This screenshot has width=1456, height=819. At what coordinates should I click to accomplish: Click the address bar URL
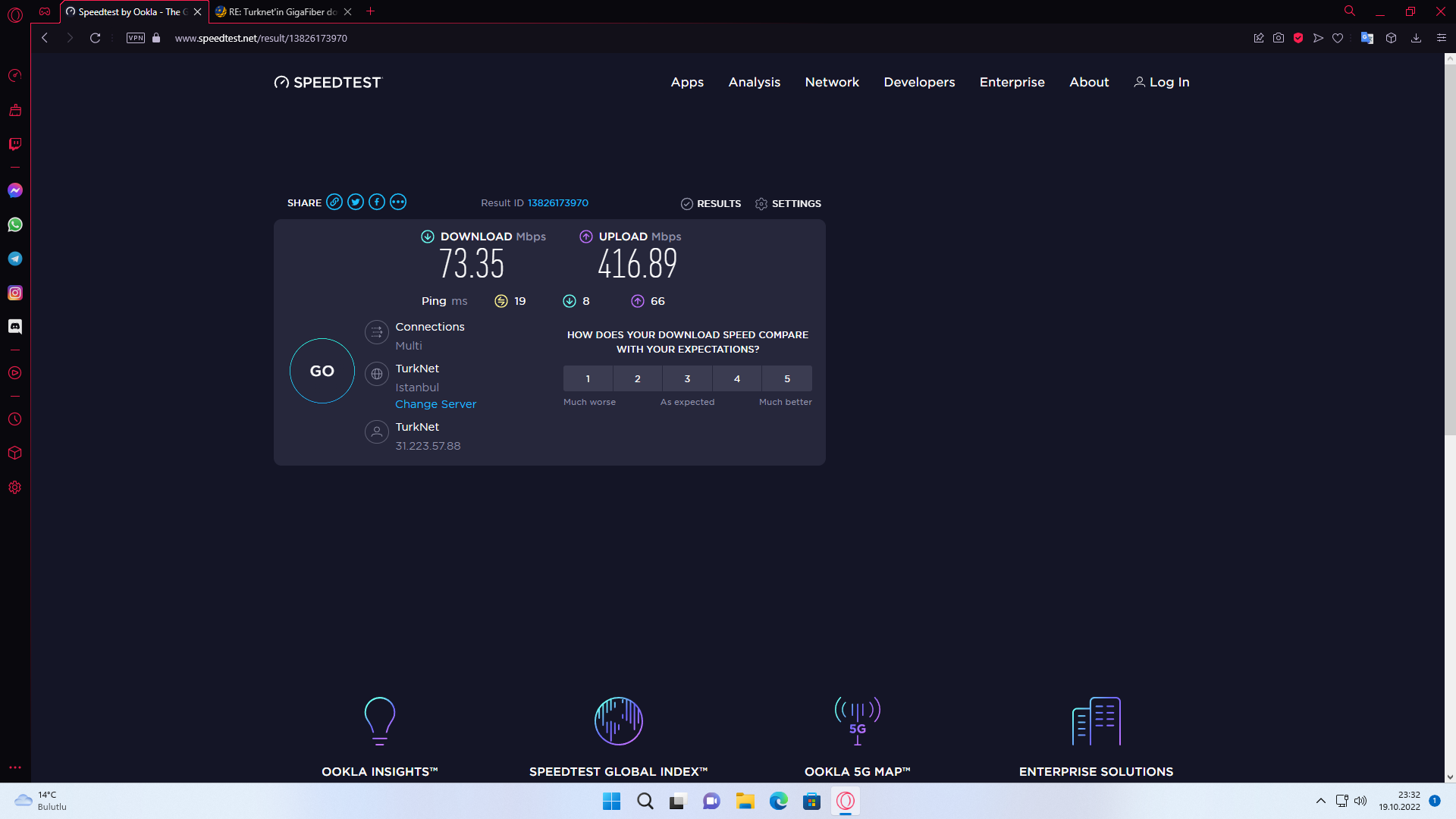click(261, 38)
